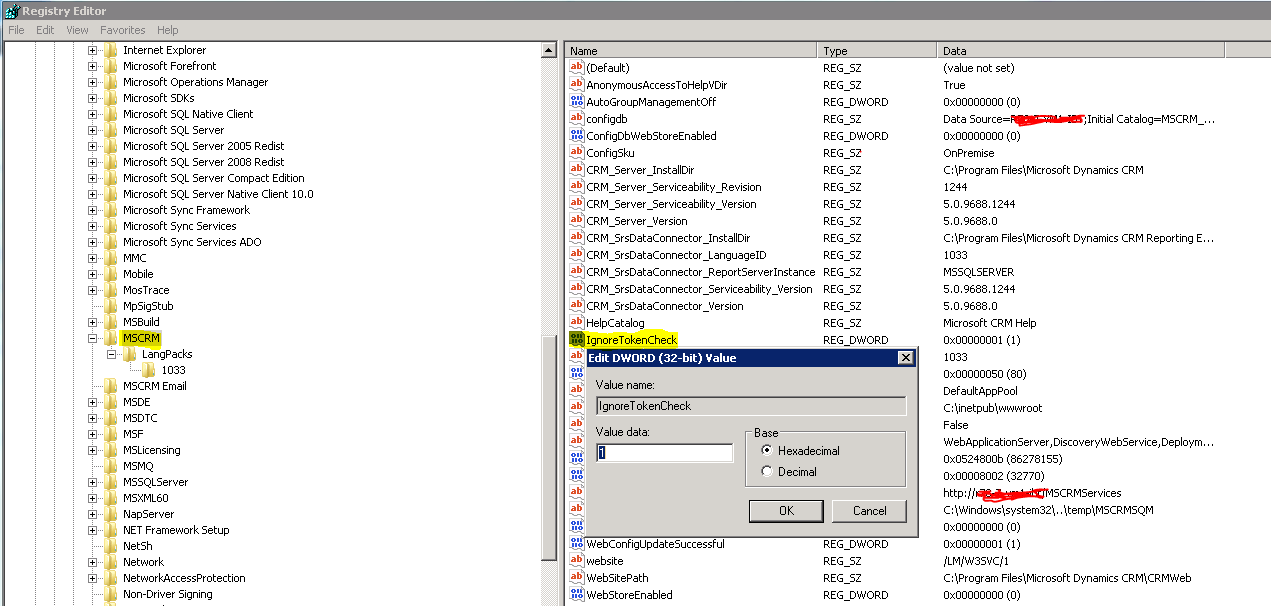
Task: Click the icon beside CRM_Server_Version
Action: pyautogui.click(x=576, y=221)
